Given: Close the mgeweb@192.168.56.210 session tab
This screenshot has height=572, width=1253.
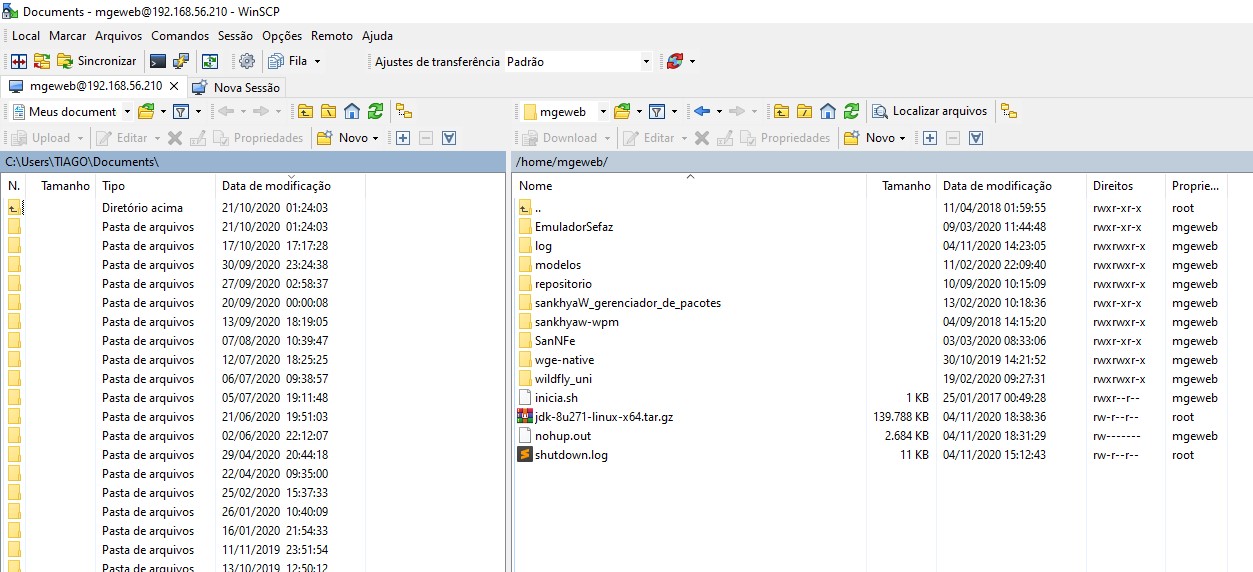Looking at the screenshot, I should pos(175,86).
